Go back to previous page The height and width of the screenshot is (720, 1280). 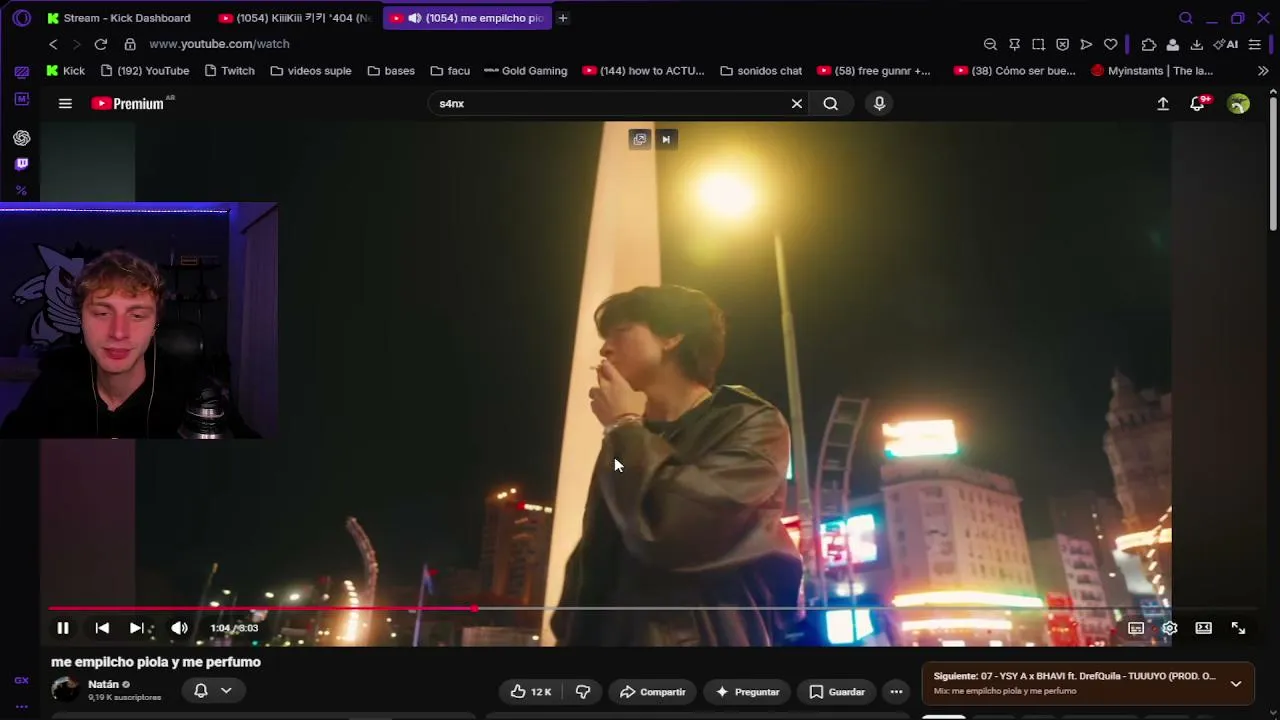(53, 44)
